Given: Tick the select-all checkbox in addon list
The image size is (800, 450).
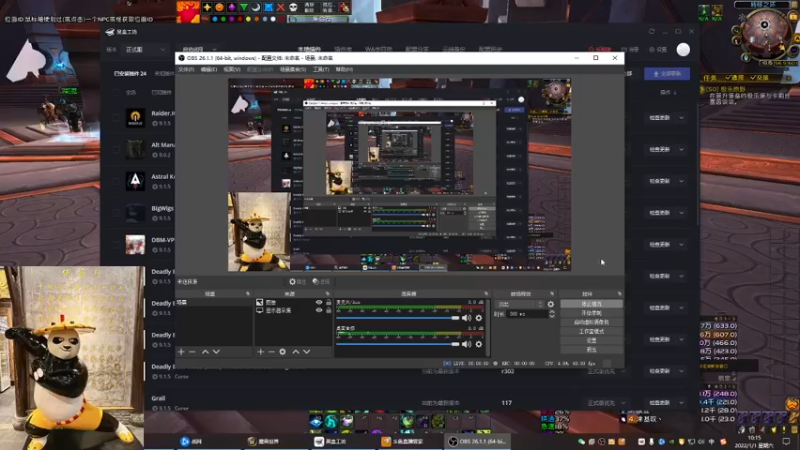Looking at the screenshot, I should coord(117,92).
